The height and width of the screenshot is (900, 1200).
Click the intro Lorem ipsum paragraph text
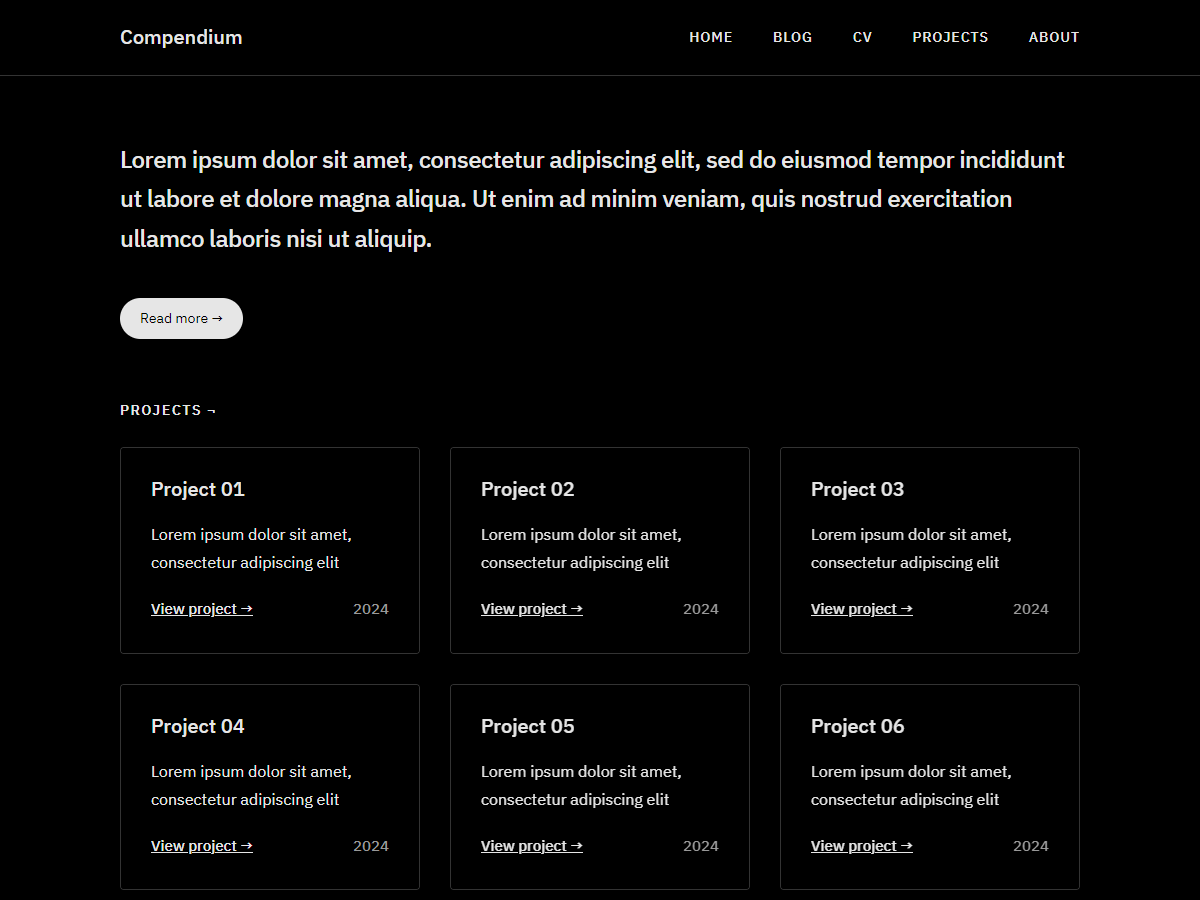[x=592, y=199]
